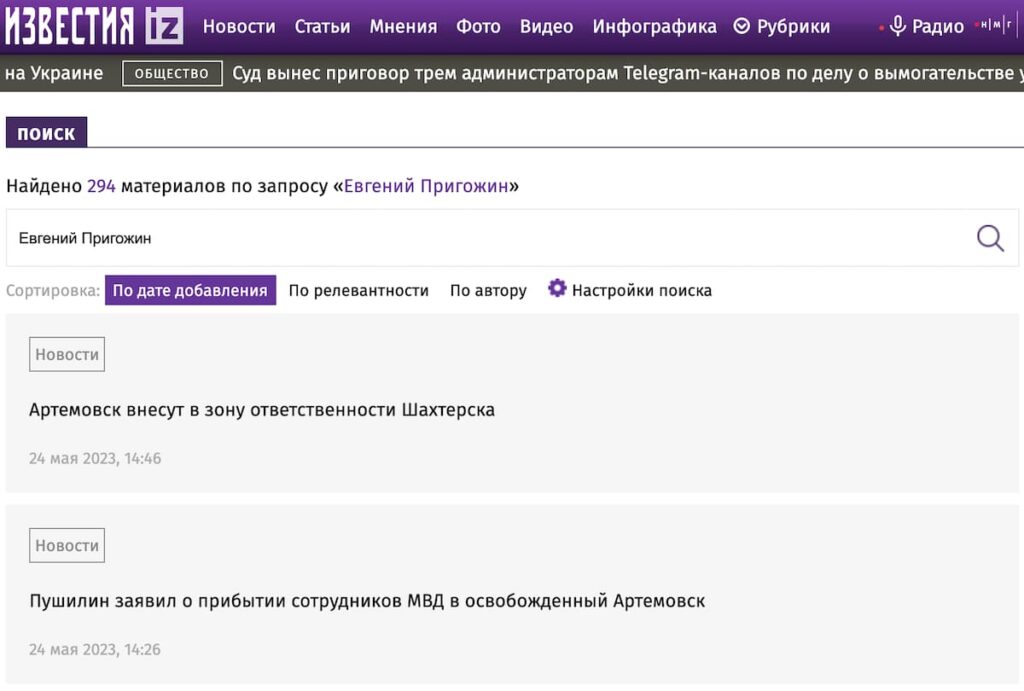Sort results По дате добавления

(190, 291)
